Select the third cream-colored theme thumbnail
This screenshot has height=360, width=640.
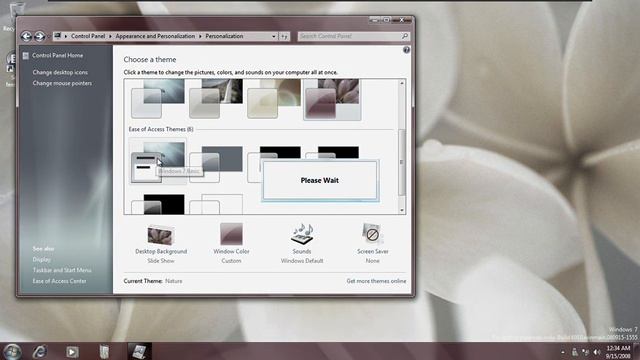click(273, 99)
